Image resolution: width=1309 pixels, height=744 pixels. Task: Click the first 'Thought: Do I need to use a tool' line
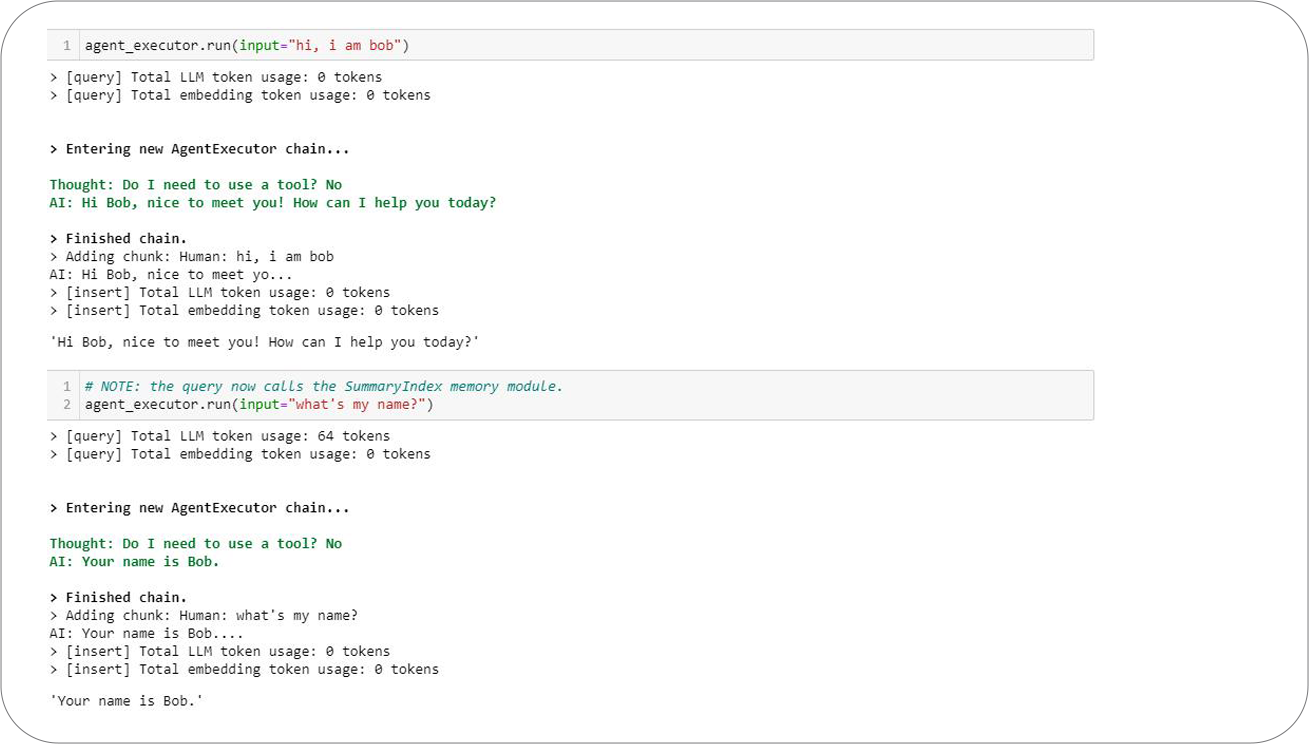196,185
